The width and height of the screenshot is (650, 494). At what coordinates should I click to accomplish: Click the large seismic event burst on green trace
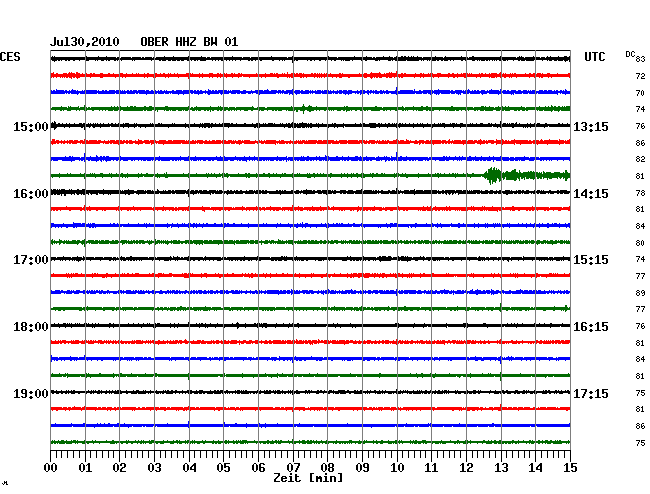(x=526, y=175)
